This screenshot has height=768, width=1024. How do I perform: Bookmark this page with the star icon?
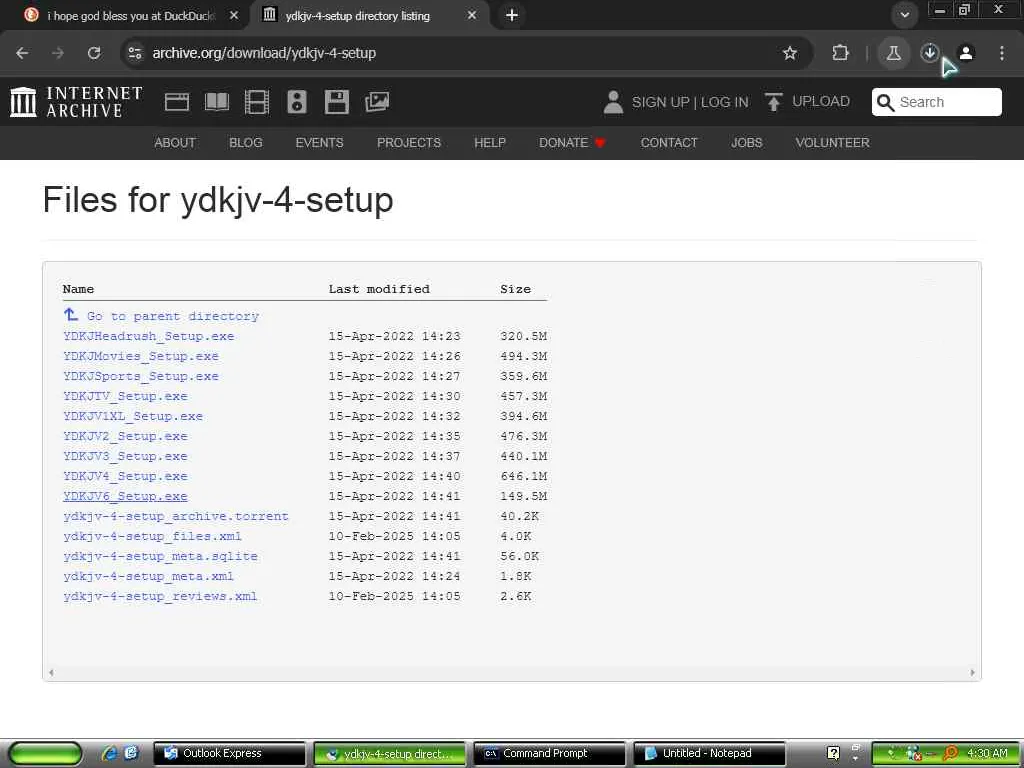790,53
